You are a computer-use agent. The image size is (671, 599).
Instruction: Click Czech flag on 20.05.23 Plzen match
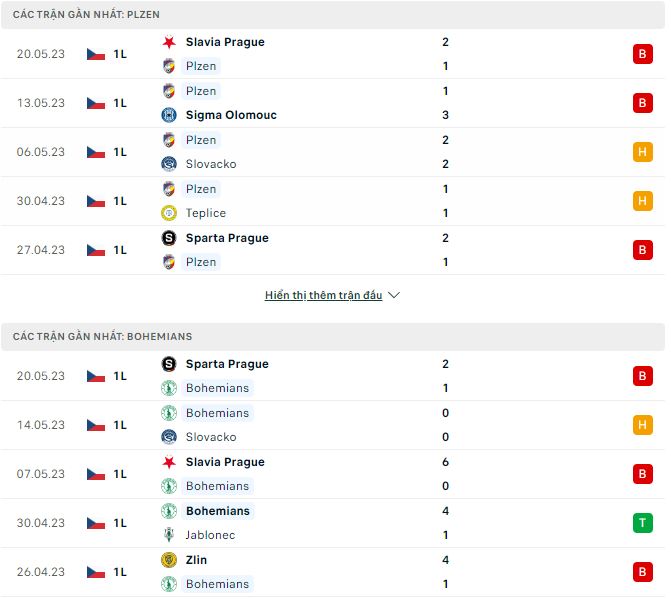pyautogui.click(x=96, y=54)
